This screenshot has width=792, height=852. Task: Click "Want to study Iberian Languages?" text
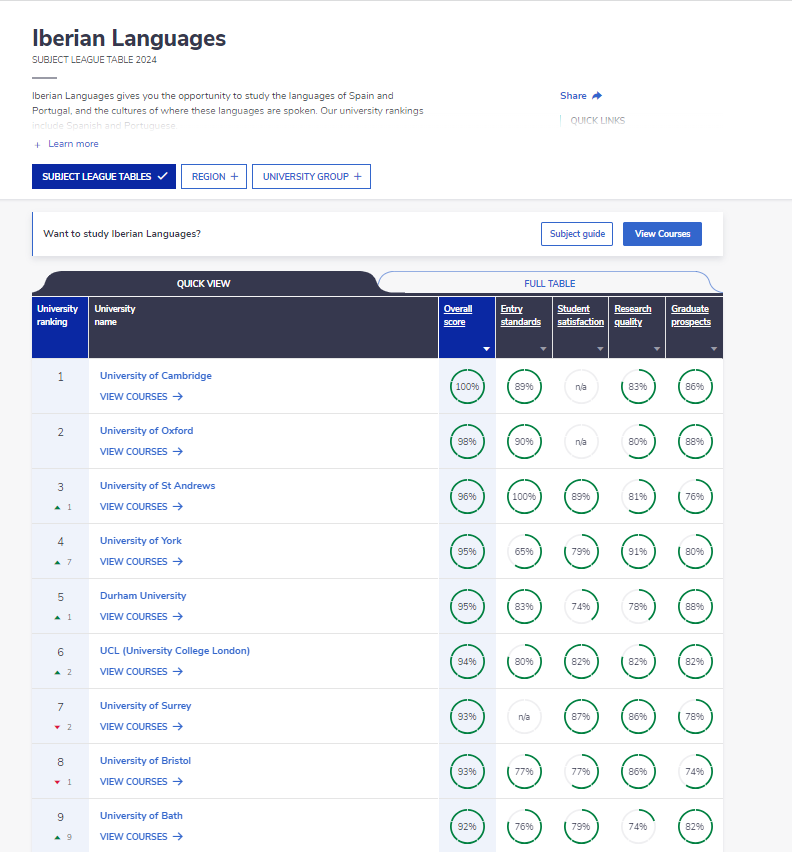(122, 234)
